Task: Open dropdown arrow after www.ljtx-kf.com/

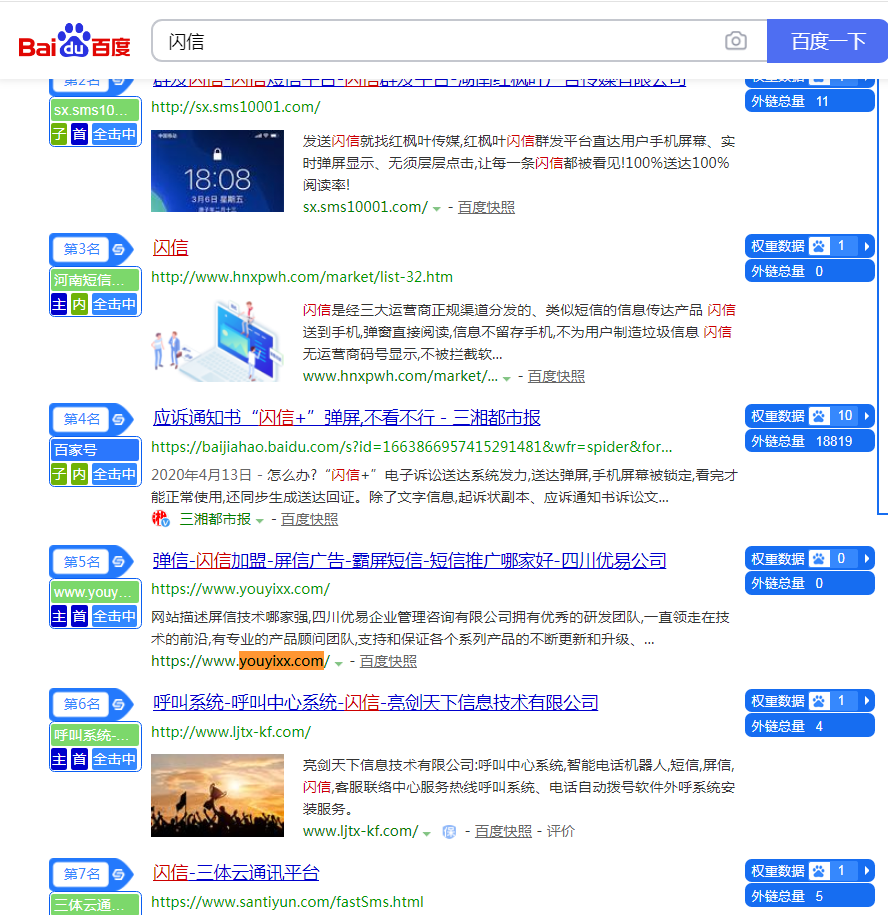Action: pyautogui.click(x=426, y=833)
